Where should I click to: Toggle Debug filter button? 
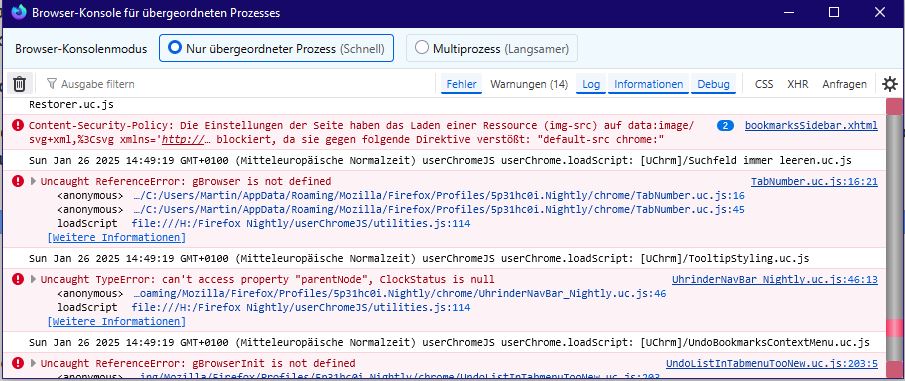point(713,84)
